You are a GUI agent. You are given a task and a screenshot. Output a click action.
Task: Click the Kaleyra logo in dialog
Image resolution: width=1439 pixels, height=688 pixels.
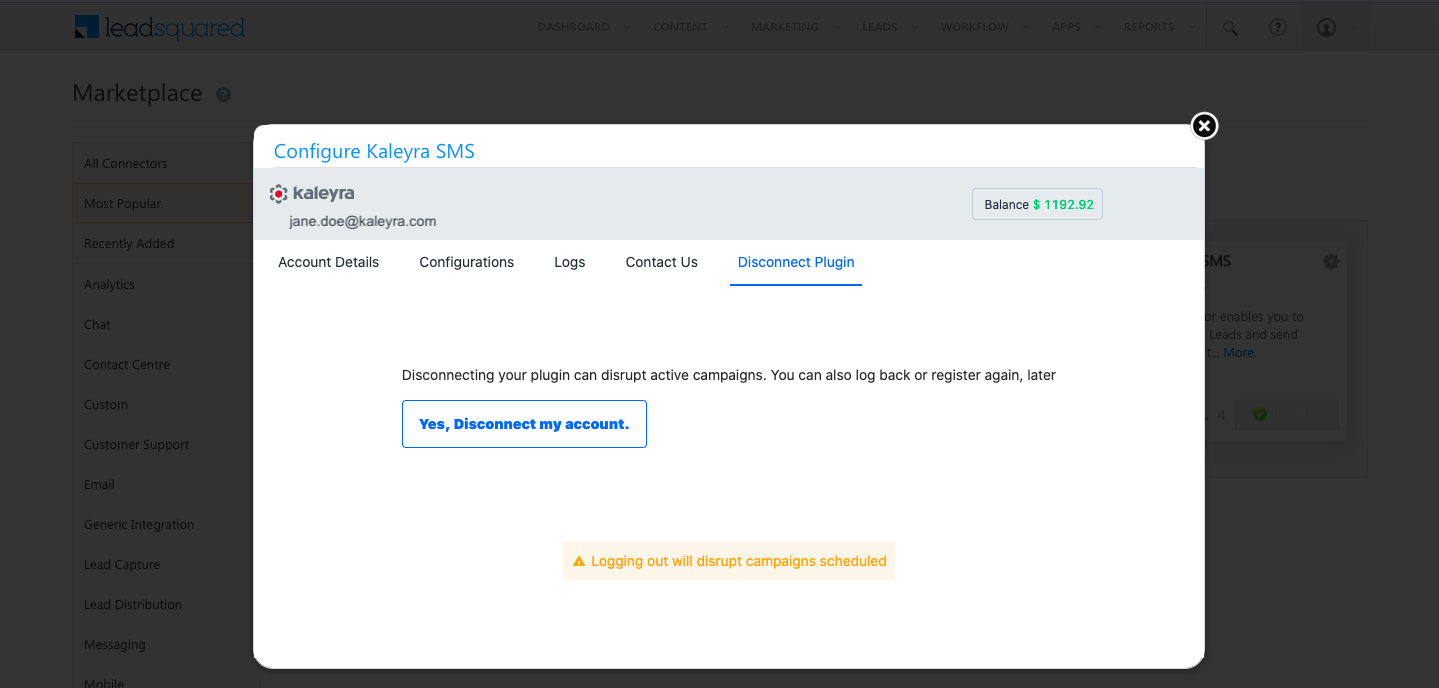point(312,193)
